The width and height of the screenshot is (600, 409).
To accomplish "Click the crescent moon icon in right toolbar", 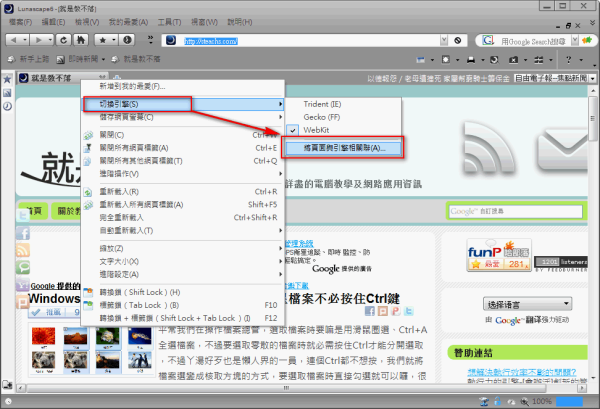I will coord(494,60).
